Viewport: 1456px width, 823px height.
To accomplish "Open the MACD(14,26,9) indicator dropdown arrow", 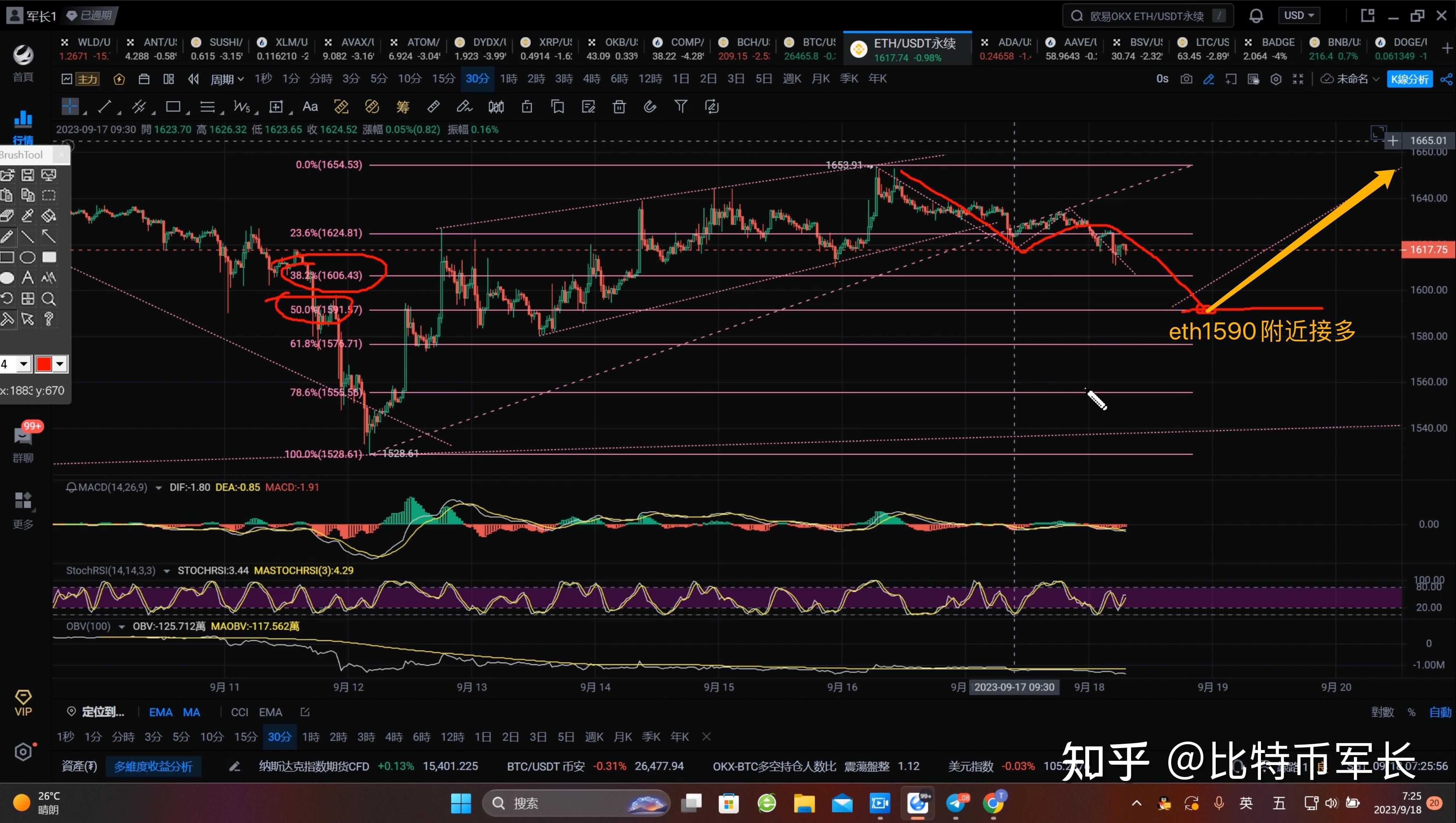I will click(158, 488).
